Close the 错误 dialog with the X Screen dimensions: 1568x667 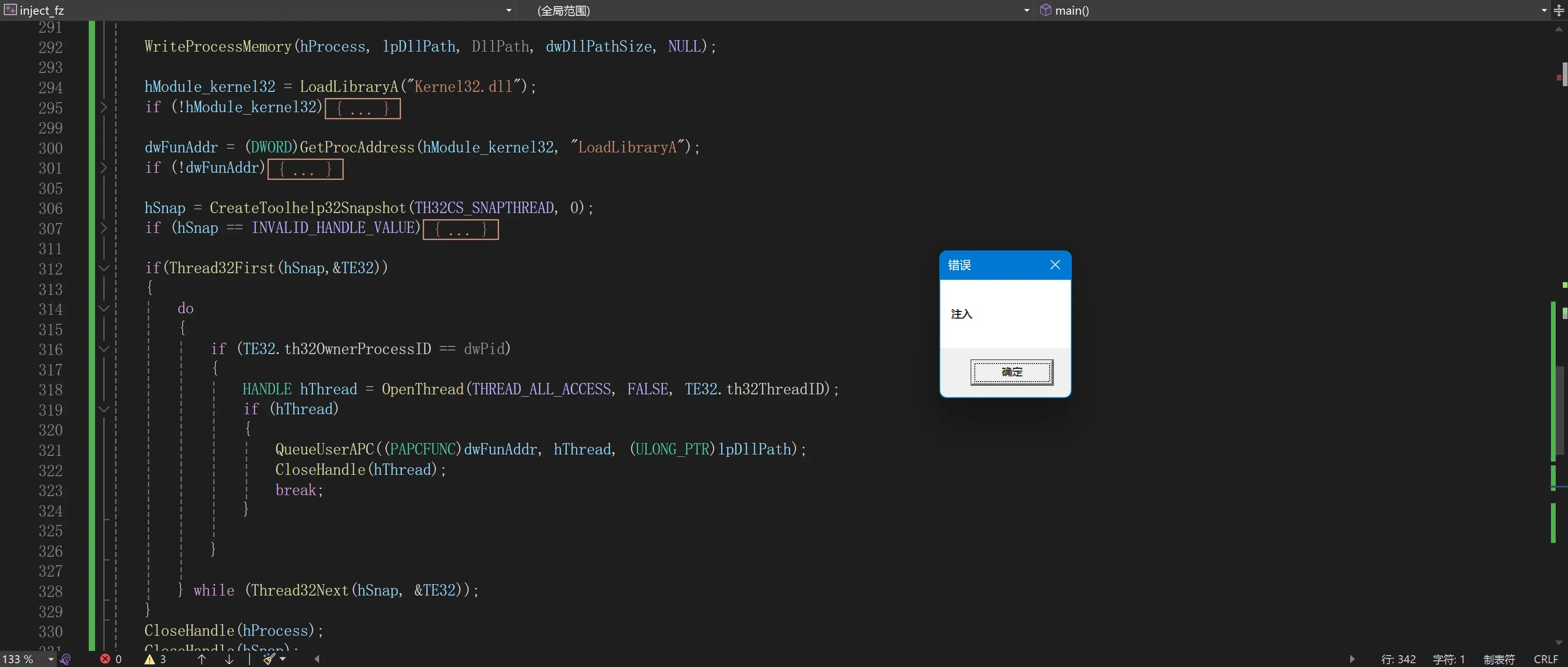click(1055, 265)
